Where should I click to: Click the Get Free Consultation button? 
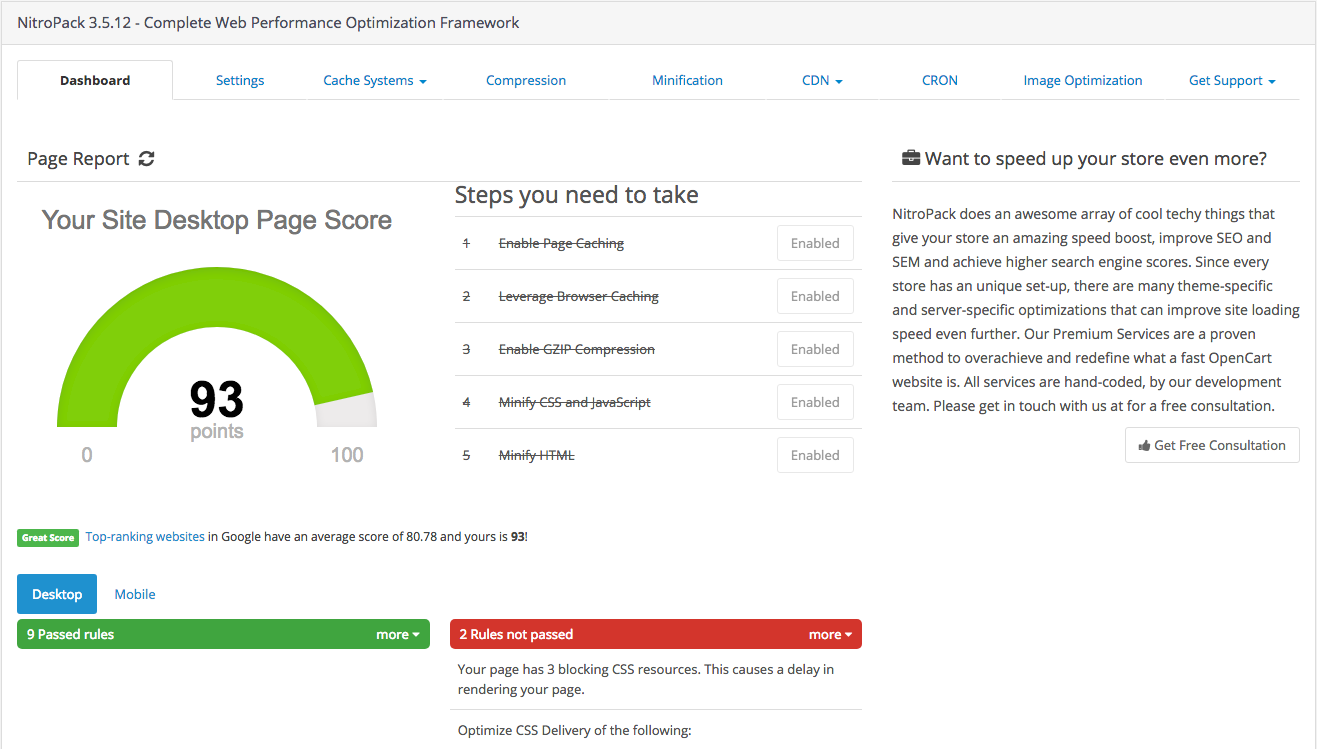pyautogui.click(x=1212, y=445)
